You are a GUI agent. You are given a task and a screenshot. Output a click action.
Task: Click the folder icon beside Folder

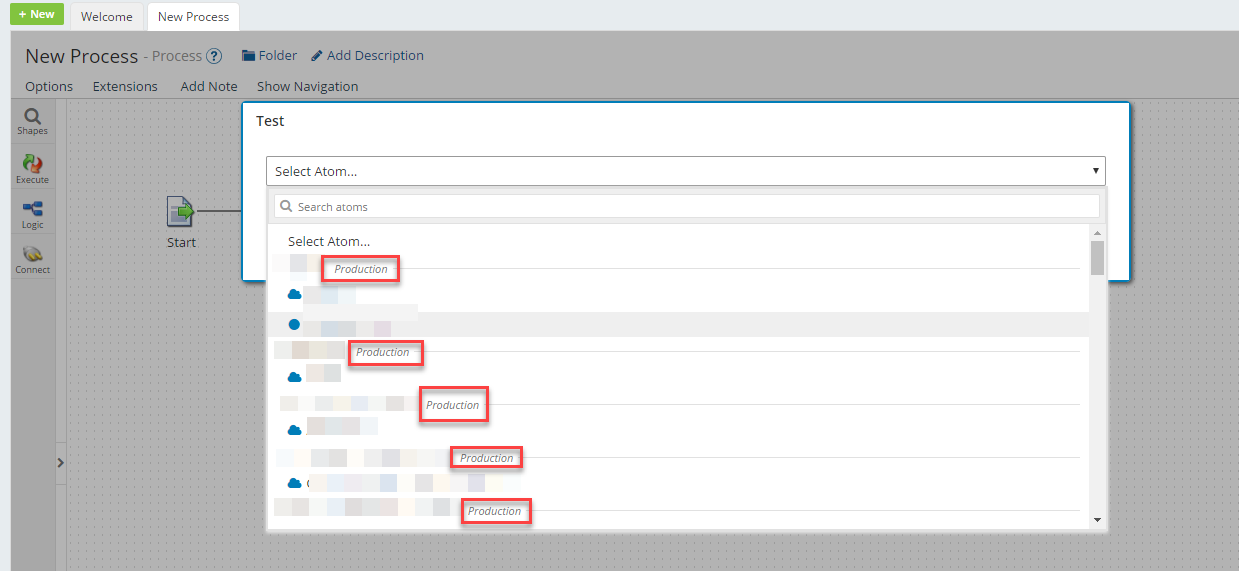tap(248, 56)
